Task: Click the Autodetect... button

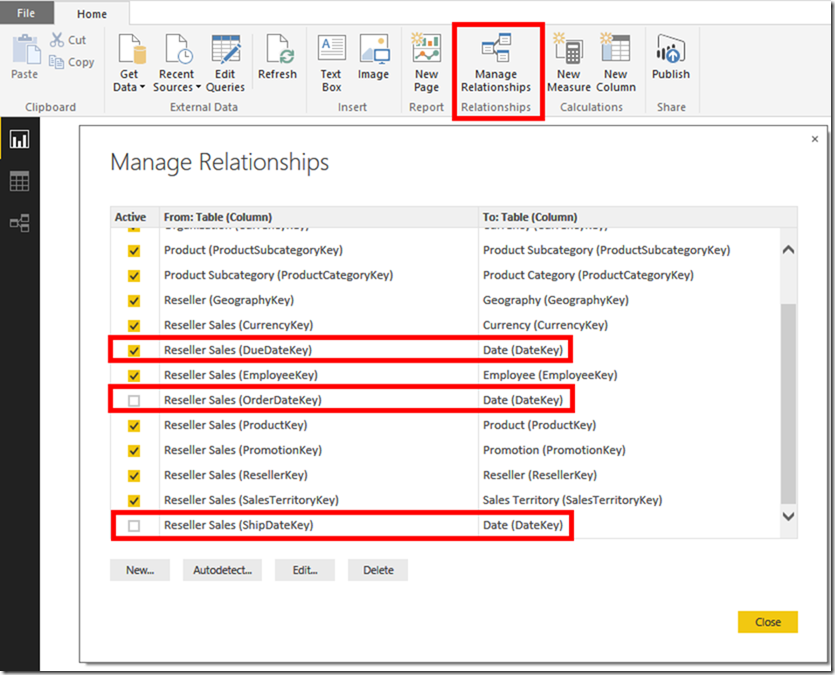Action: (223, 570)
